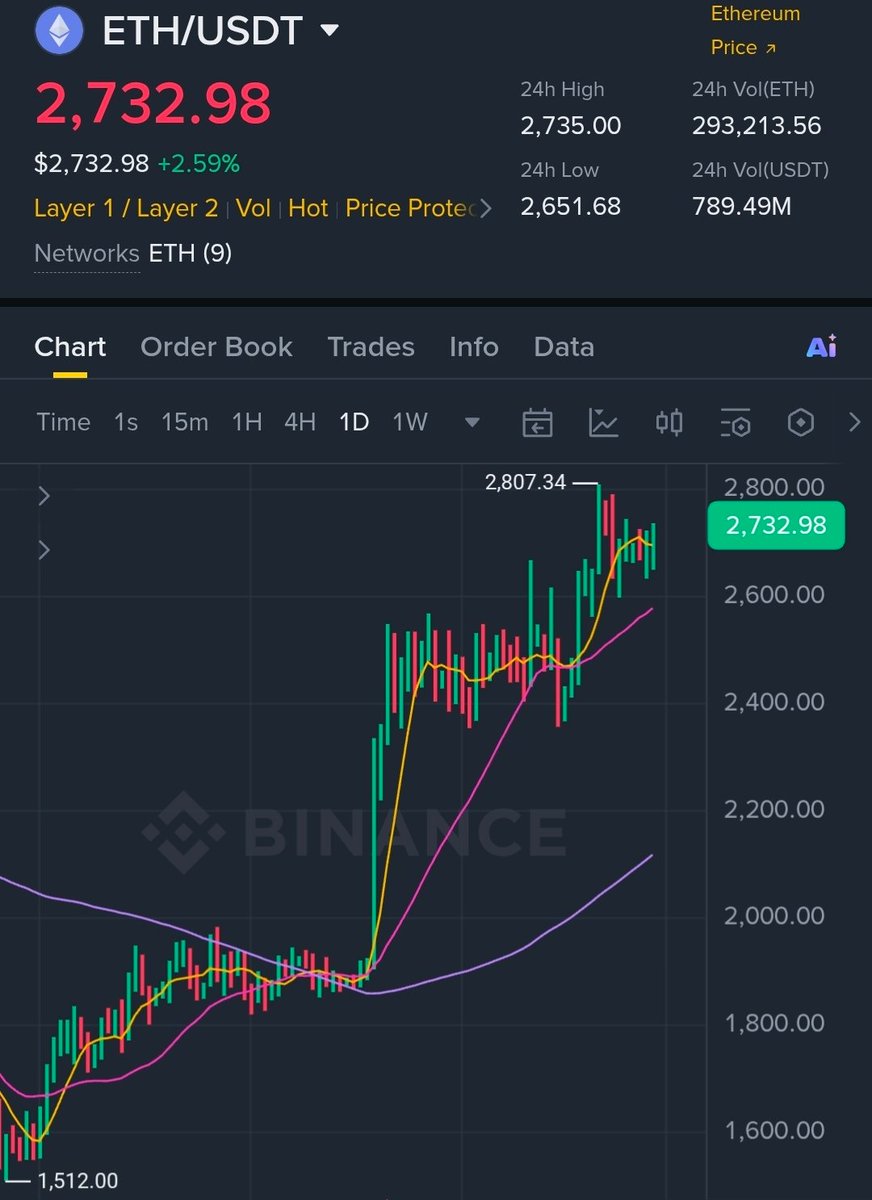The height and width of the screenshot is (1200, 872).
Task: Tap the Vol tag
Action: [x=254, y=208]
